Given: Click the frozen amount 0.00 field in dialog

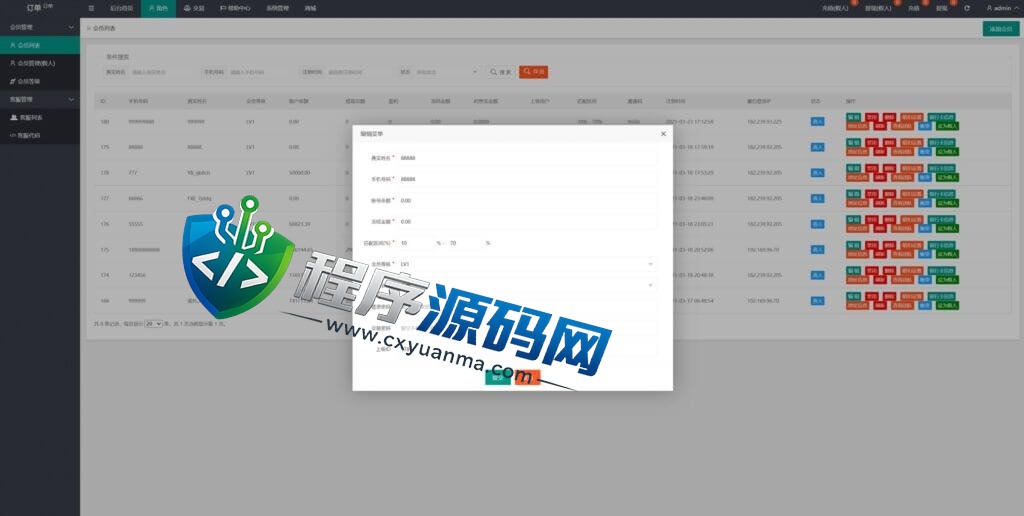Looking at the screenshot, I should (x=526, y=221).
